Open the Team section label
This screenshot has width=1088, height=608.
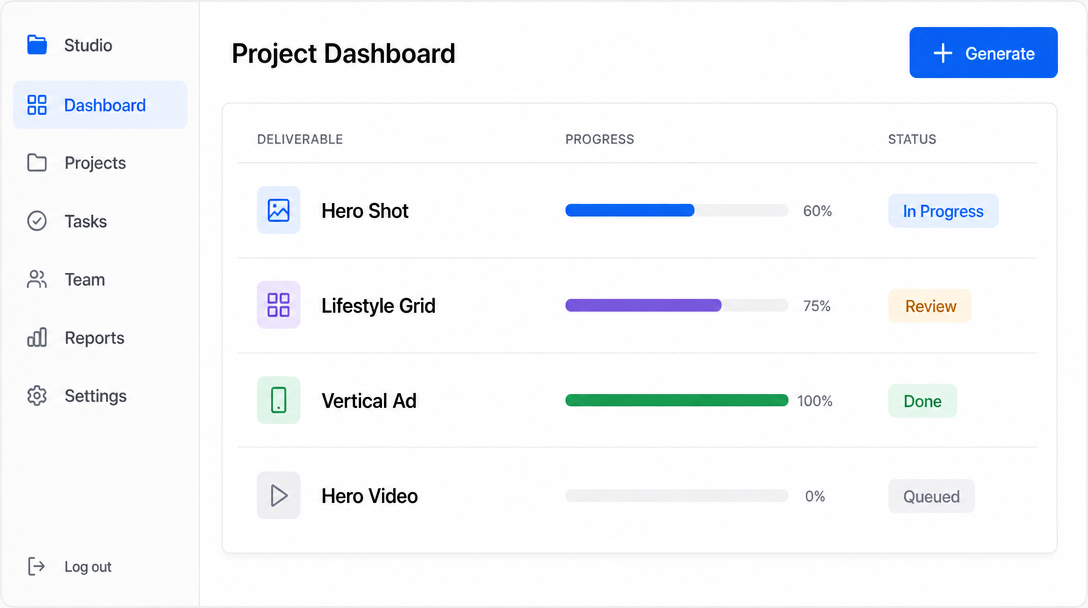85,280
